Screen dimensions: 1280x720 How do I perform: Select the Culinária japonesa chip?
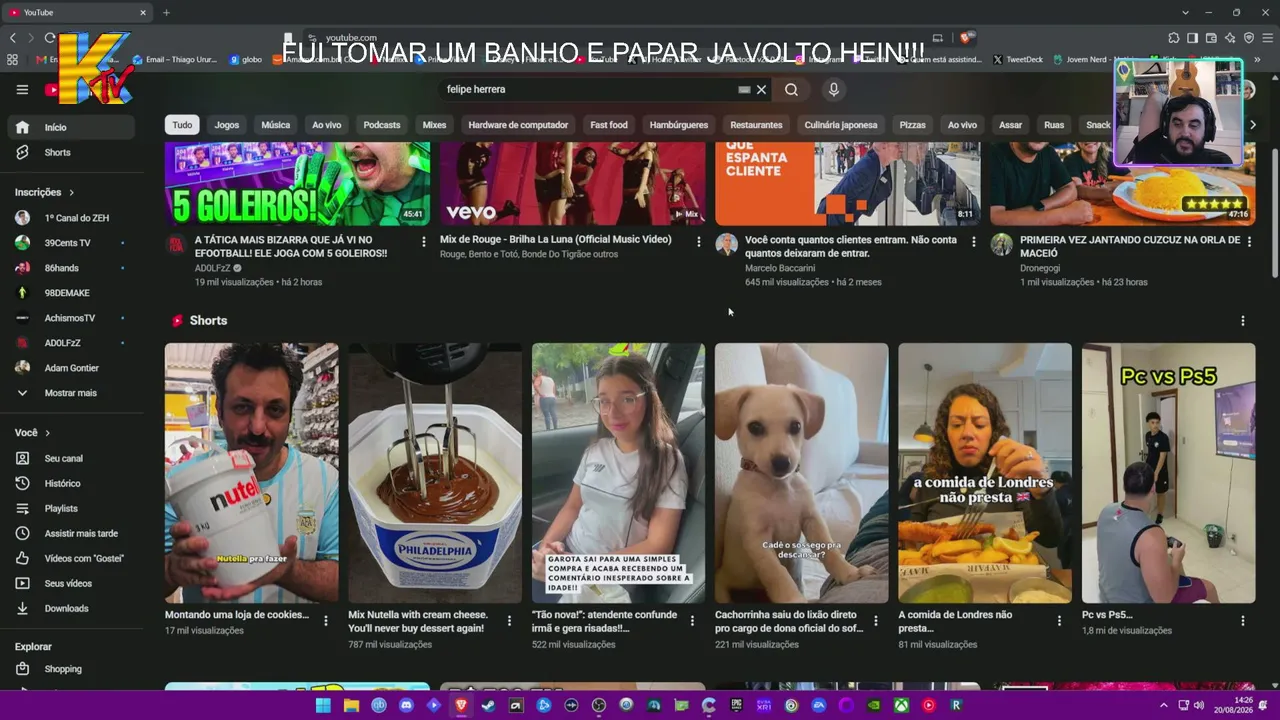point(841,125)
